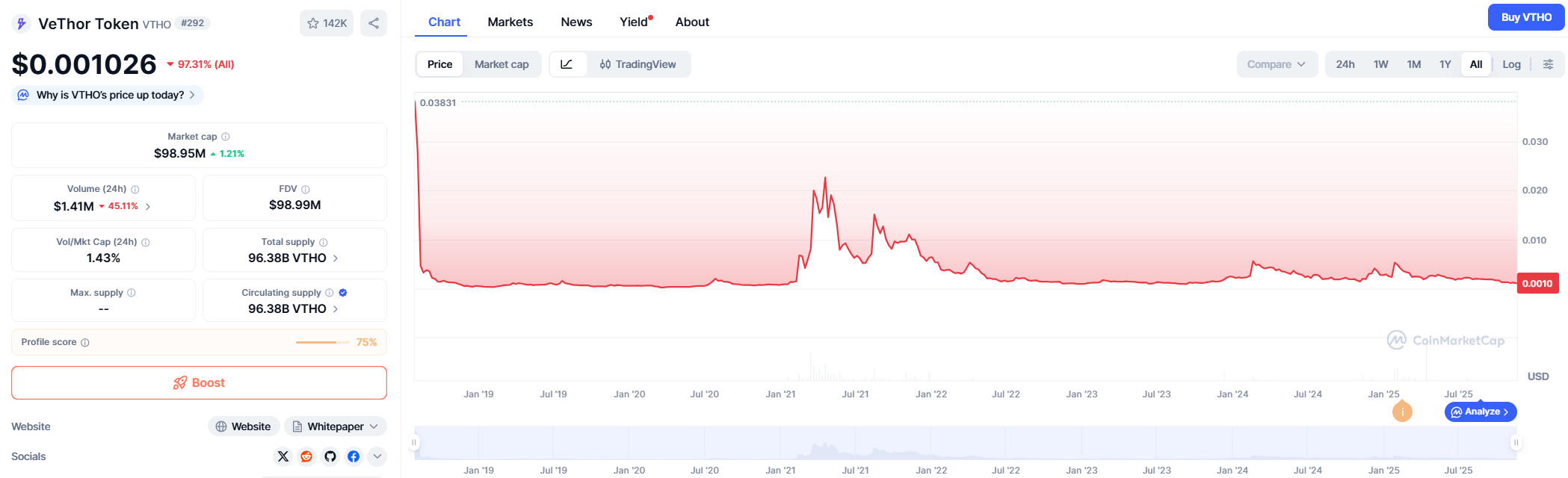The width and height of the screenshot is (1568, 478).
Task: Open the Website link
Action: pos(244,426)
